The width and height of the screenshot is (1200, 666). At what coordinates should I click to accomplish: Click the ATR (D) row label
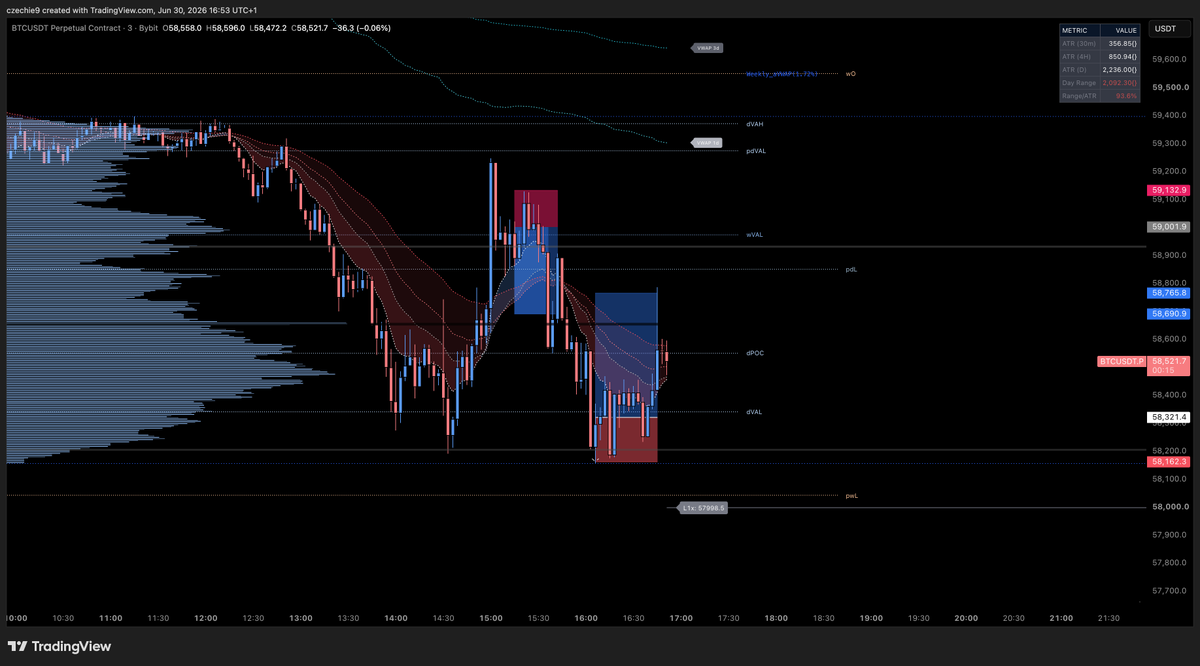pyautogui.click(x=1074, y=69)
